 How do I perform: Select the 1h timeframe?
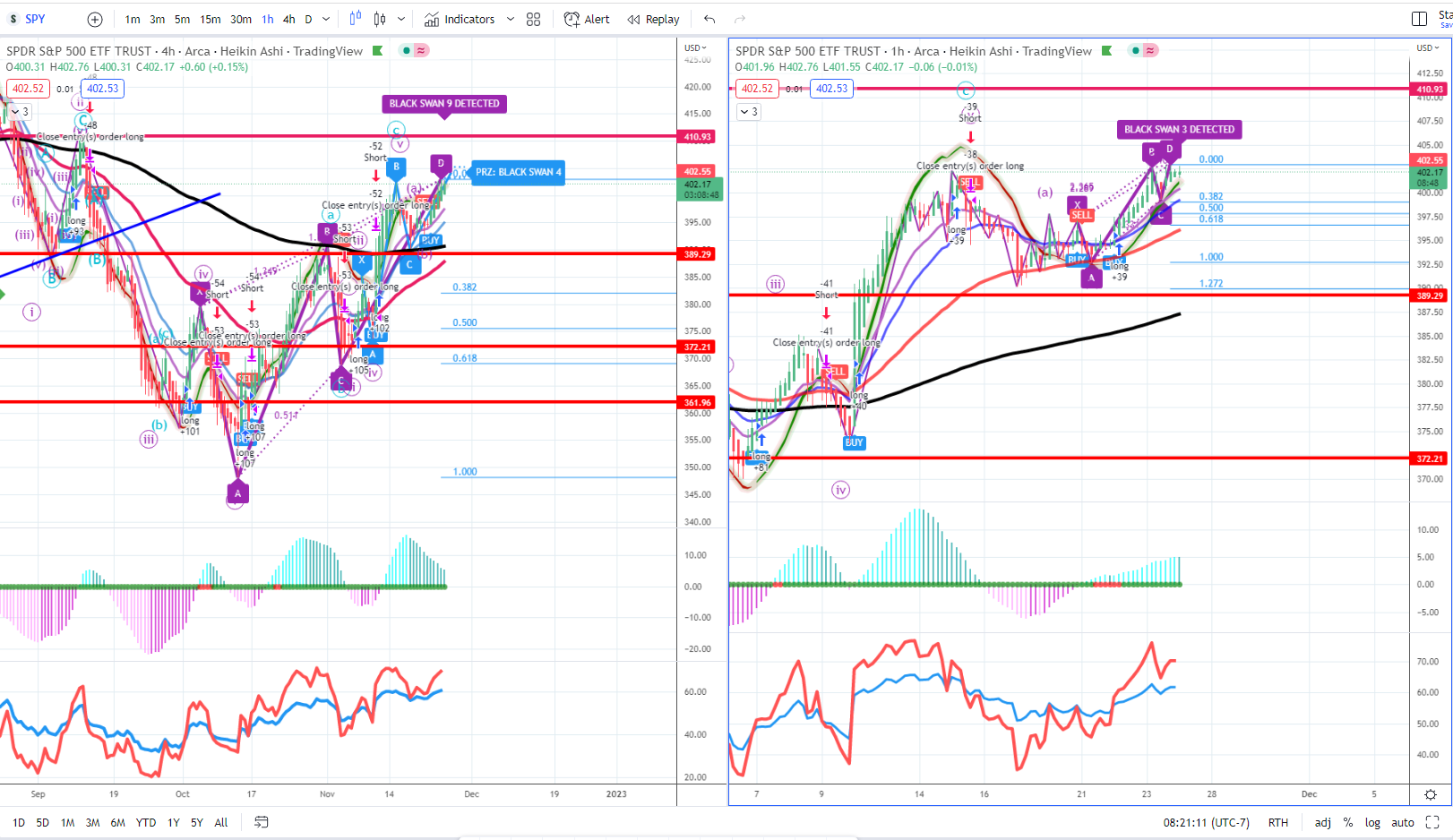268,19
